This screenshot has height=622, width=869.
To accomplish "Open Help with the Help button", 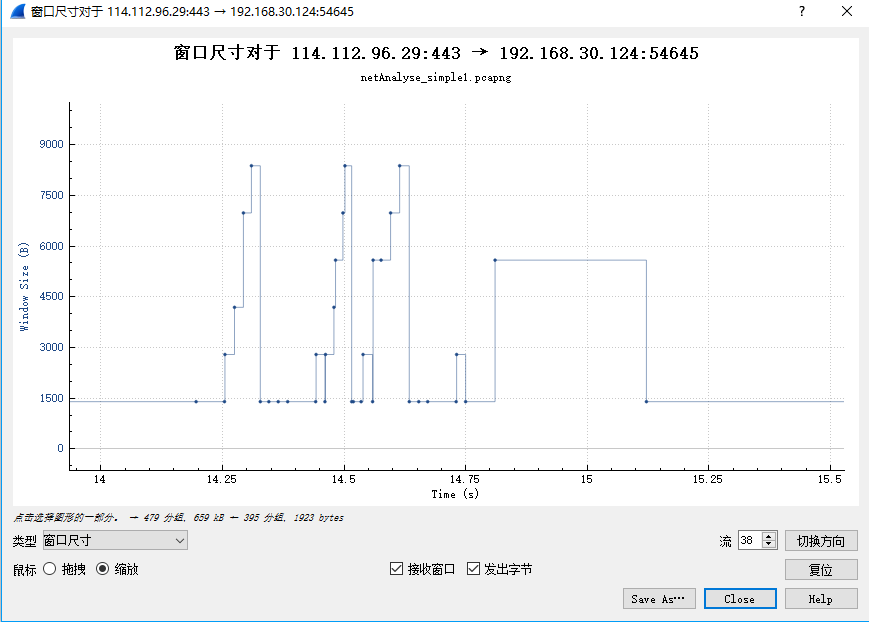I will pyautogui.click(x=821, y=599).
